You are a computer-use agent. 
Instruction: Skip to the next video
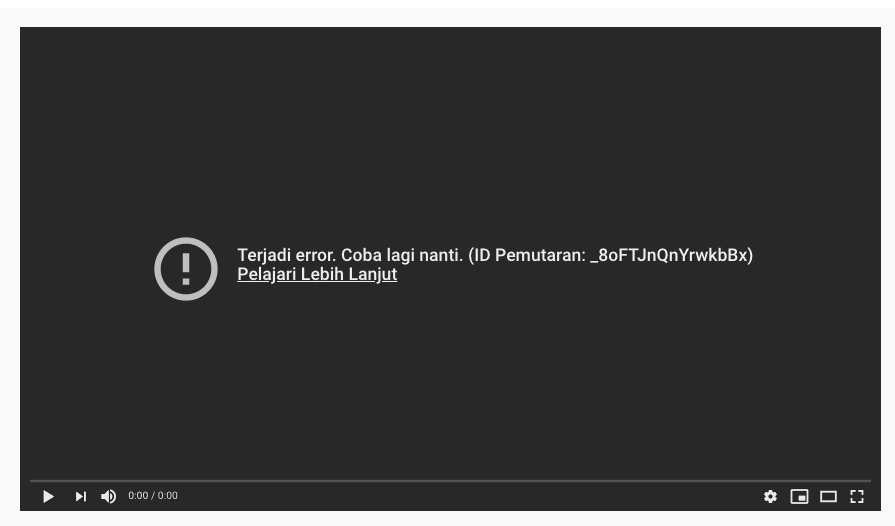click(x=80, y=496)
